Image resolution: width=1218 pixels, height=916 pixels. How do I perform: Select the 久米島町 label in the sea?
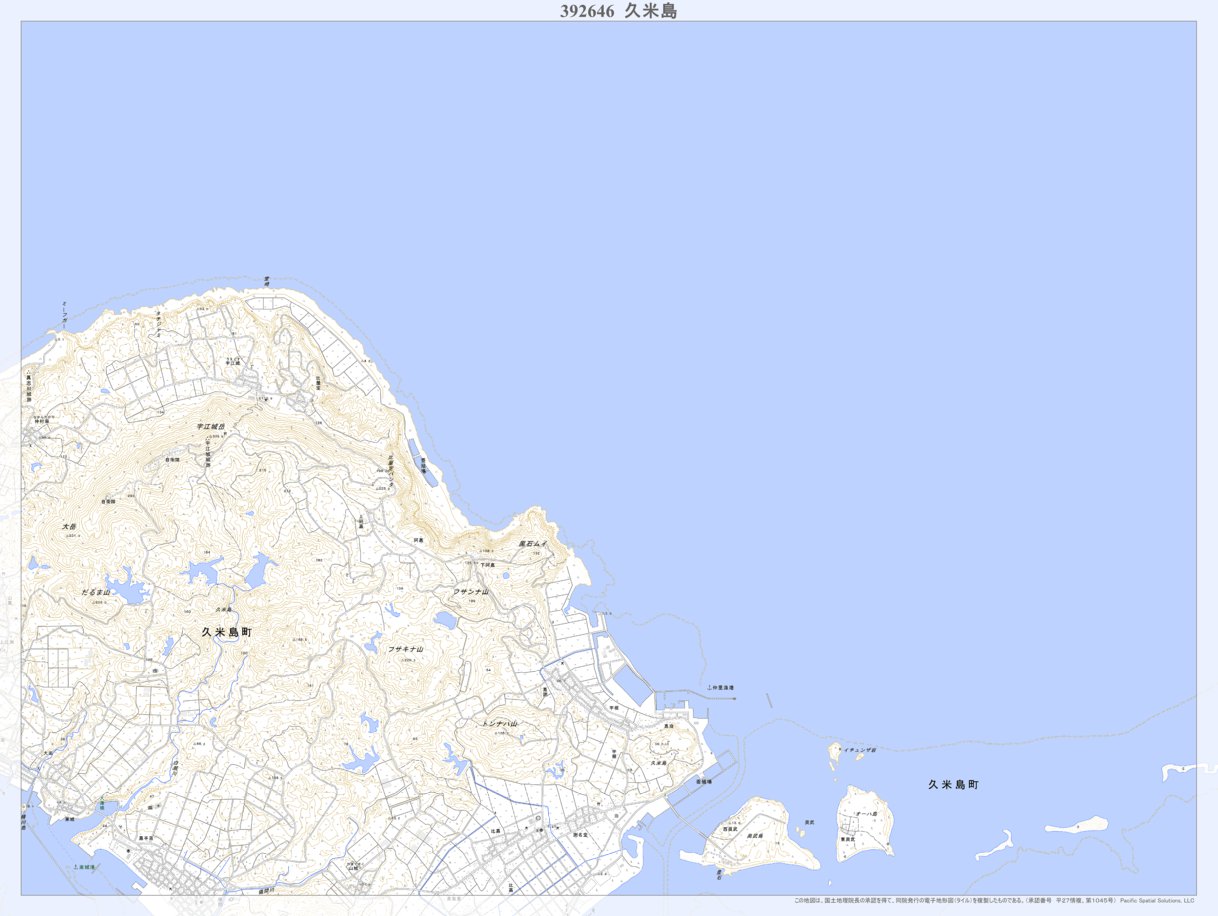[952, 785]
